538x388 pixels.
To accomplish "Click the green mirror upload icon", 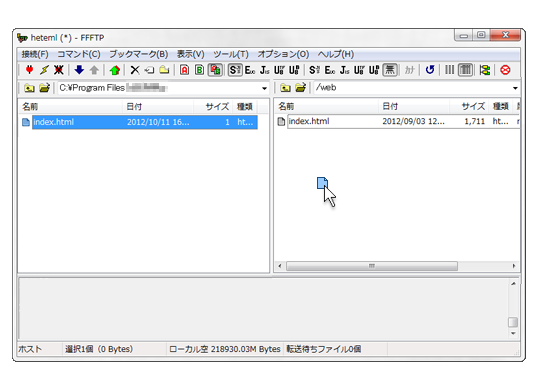I will click(x=115, y=70).
